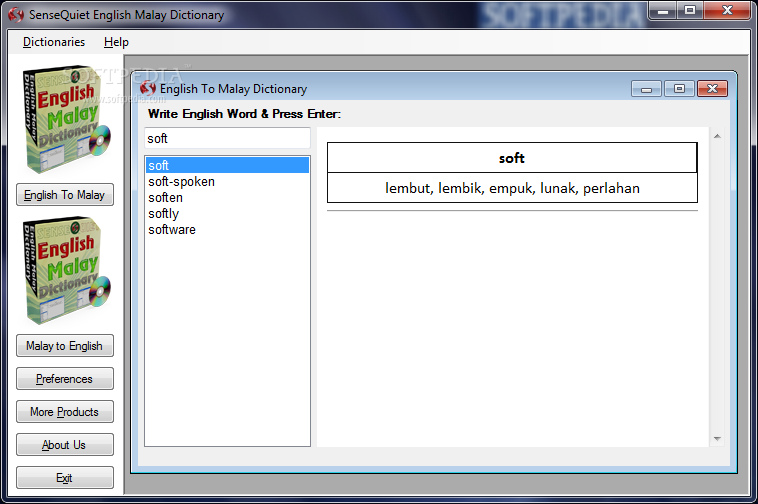Click the Malay to English button

[x=65, y=346]
